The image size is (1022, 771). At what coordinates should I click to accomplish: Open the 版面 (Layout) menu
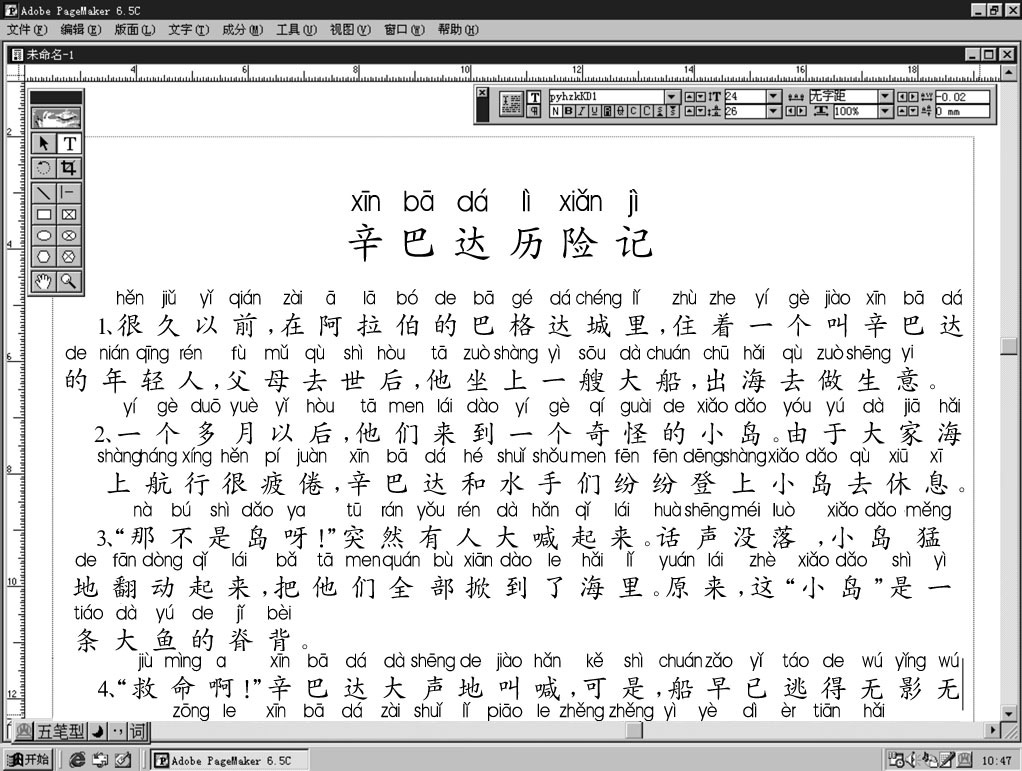click(135, 29)
